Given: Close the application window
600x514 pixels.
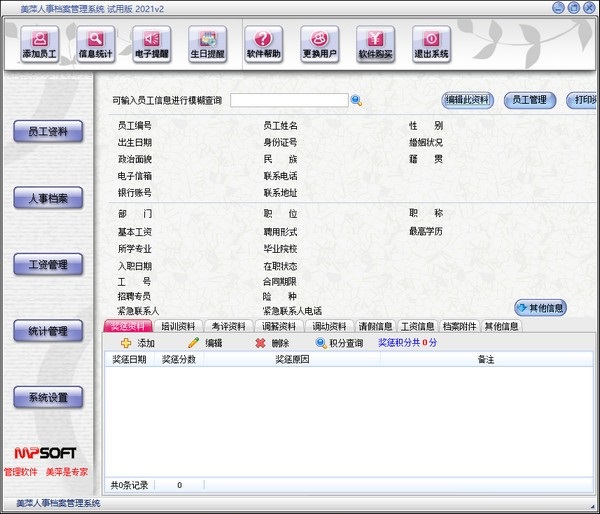Looking at the screenshot, I should [x=589, y=8].
